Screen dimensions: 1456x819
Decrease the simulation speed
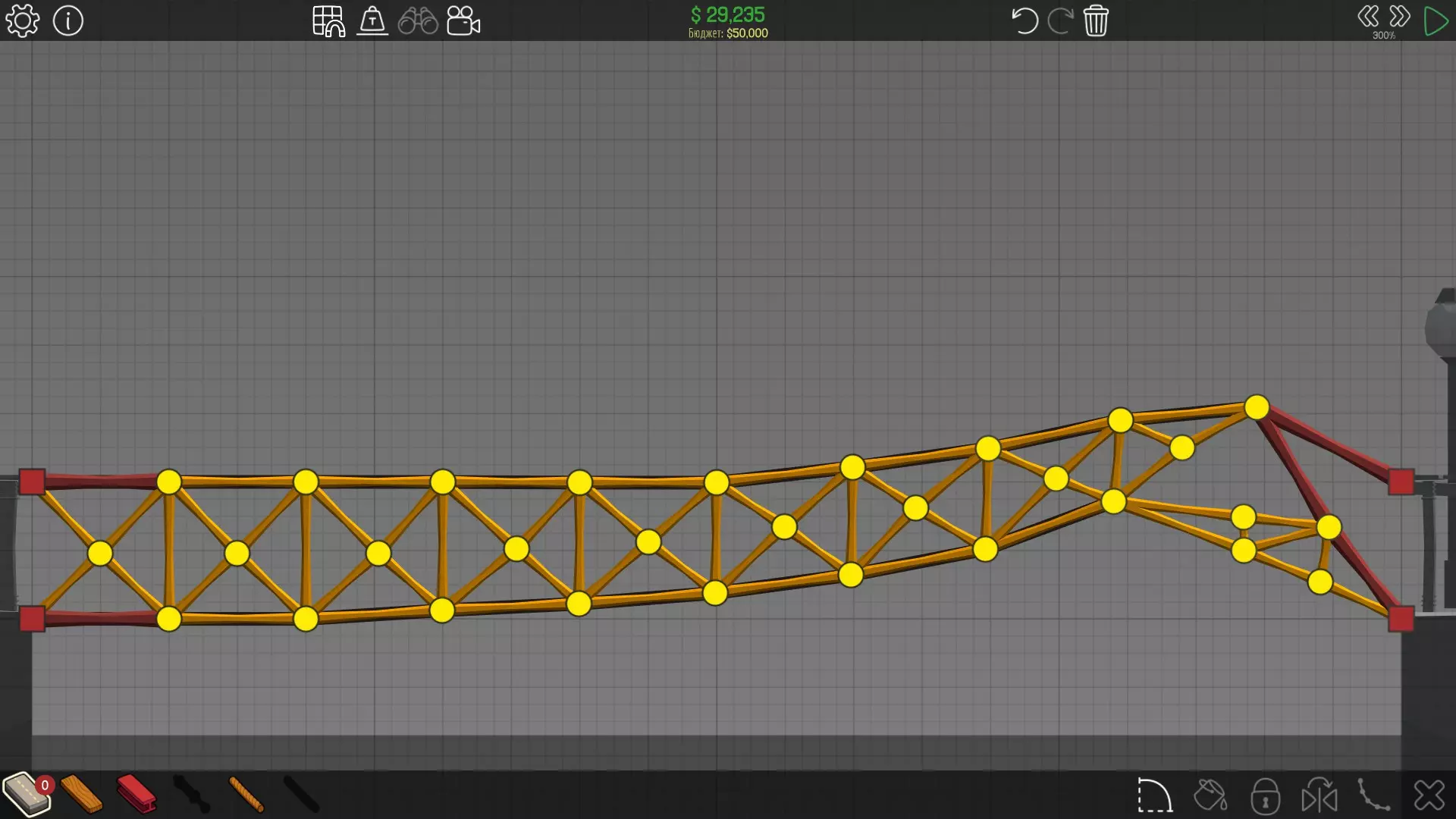coord(1368,17)
